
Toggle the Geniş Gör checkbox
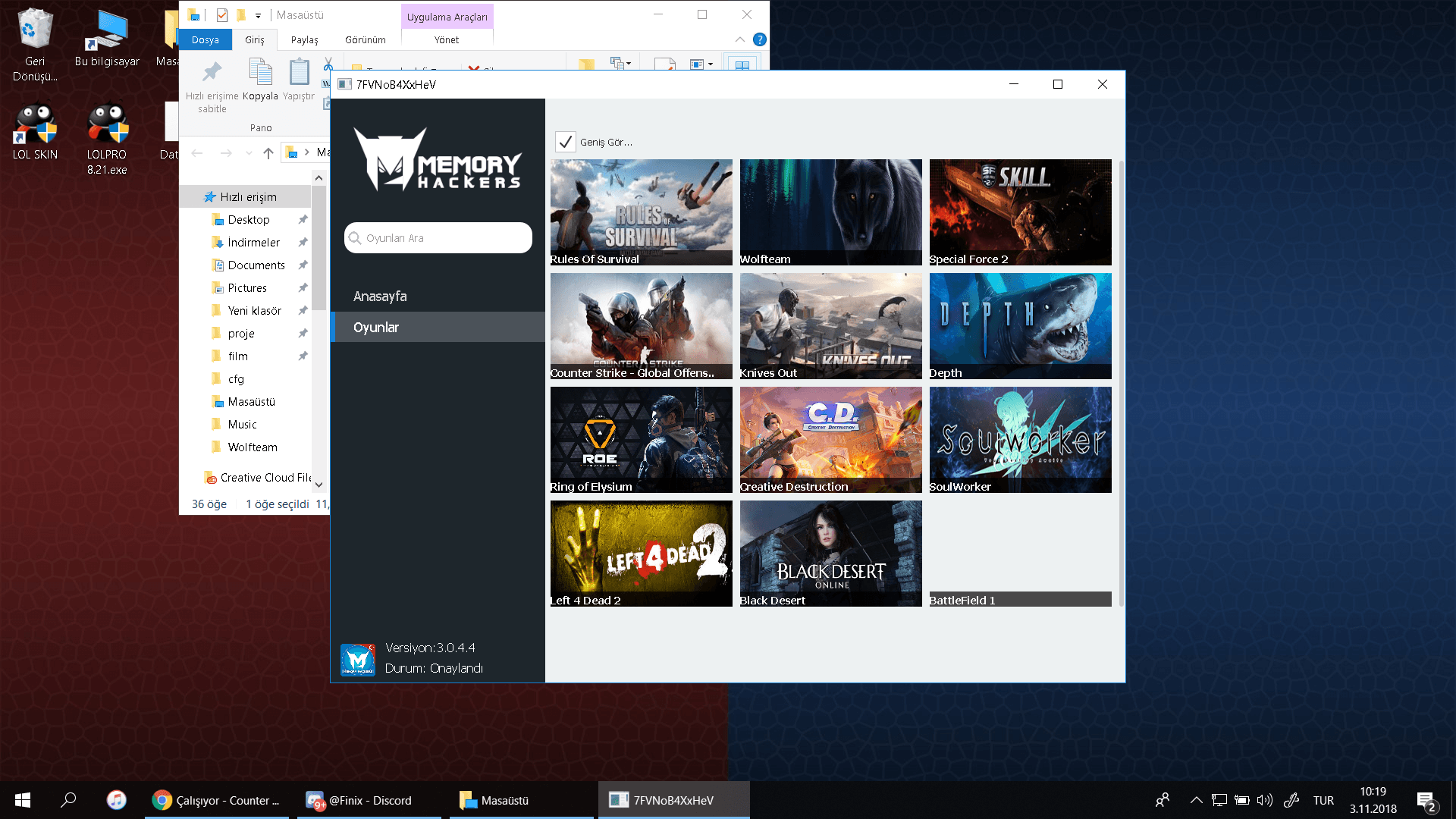tap(565, 142)
